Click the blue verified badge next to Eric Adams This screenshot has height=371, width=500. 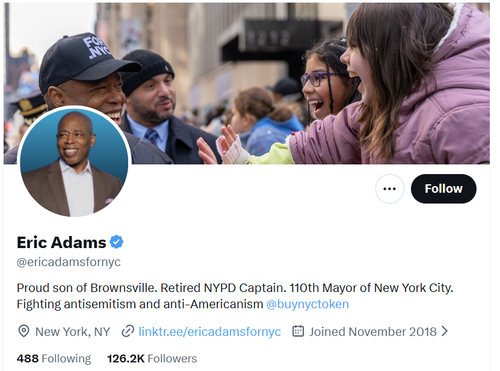[x=116, y=242]
